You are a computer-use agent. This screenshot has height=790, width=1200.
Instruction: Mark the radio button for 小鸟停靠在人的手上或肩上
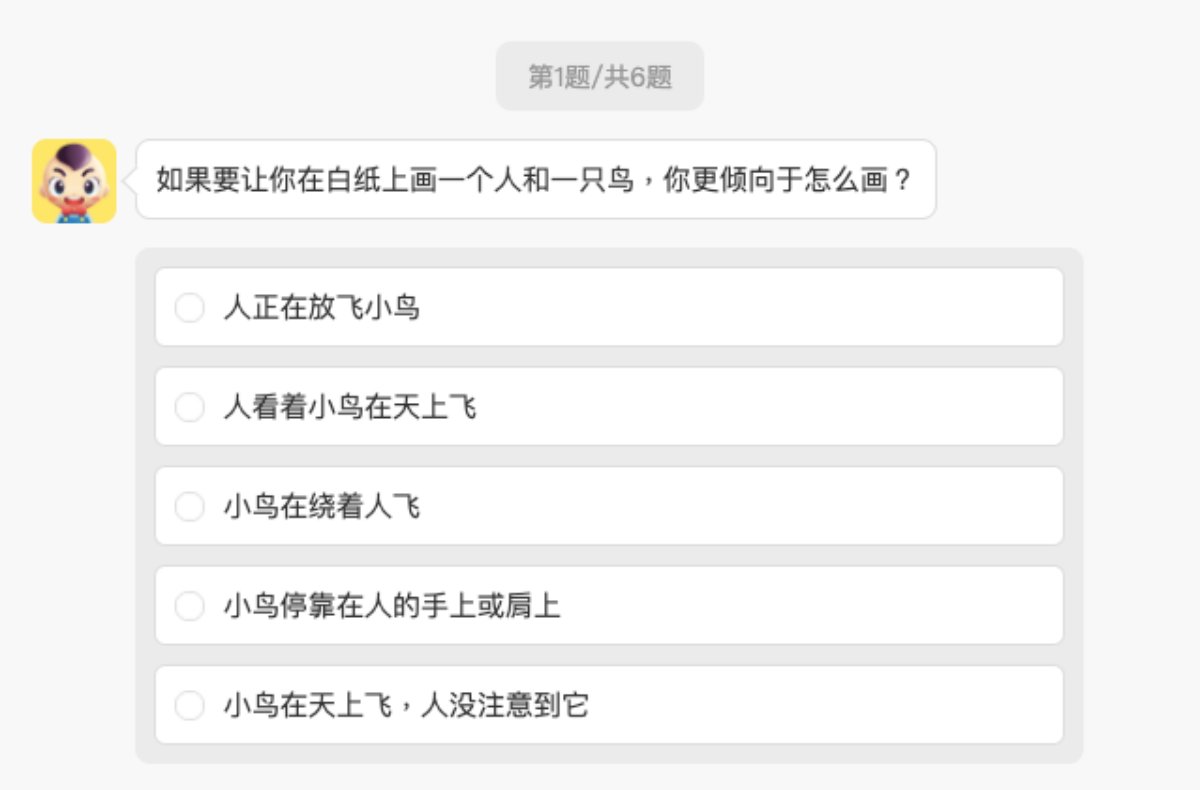pos(189,606)
